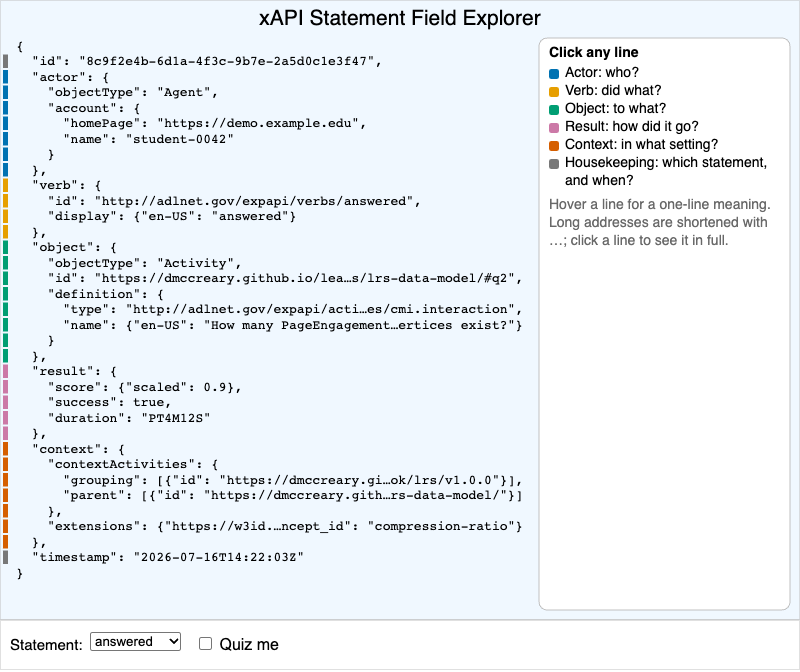Click the "definition": { line

click(106, 294)
